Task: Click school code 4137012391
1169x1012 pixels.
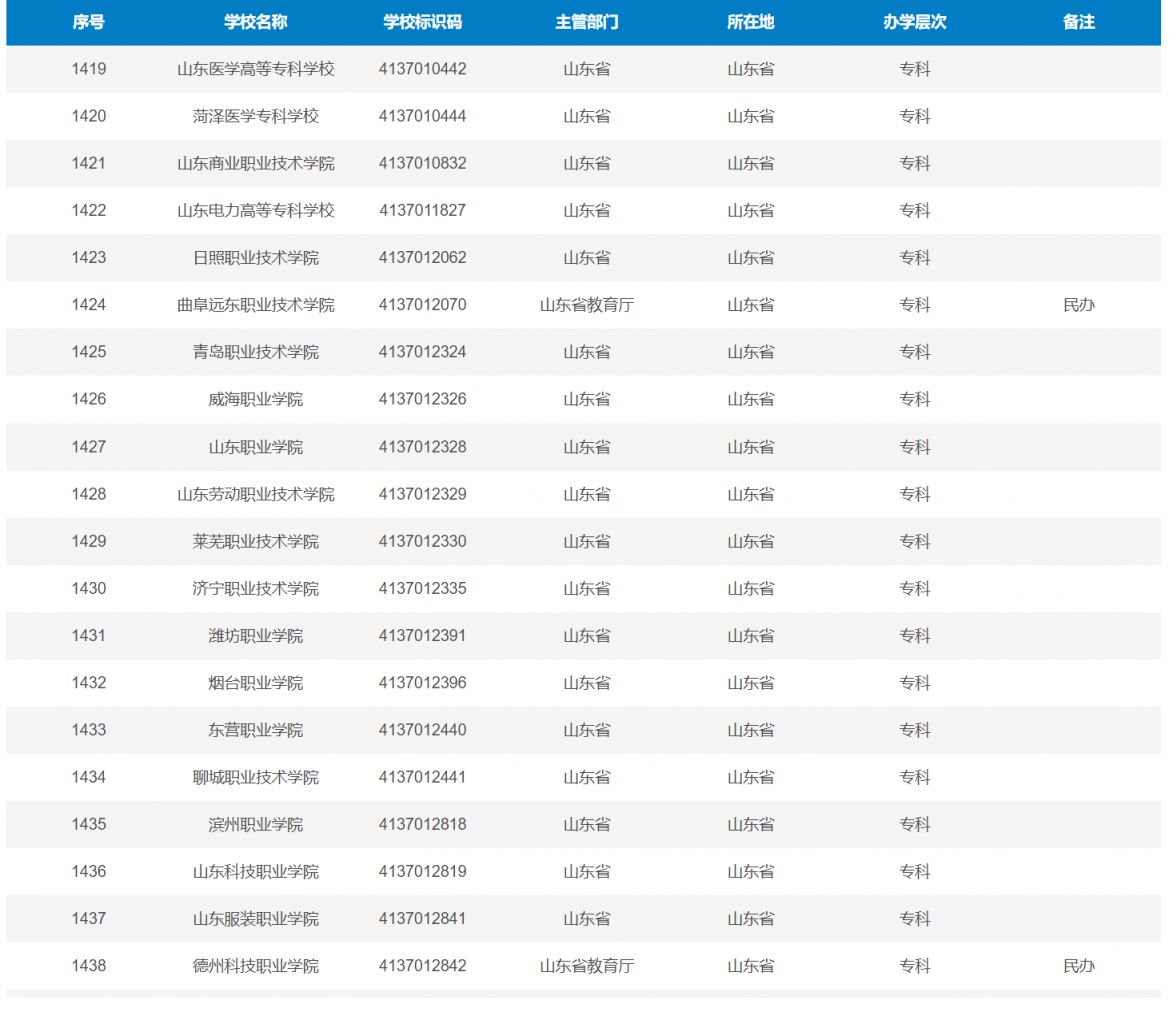Action: (423, 635)
